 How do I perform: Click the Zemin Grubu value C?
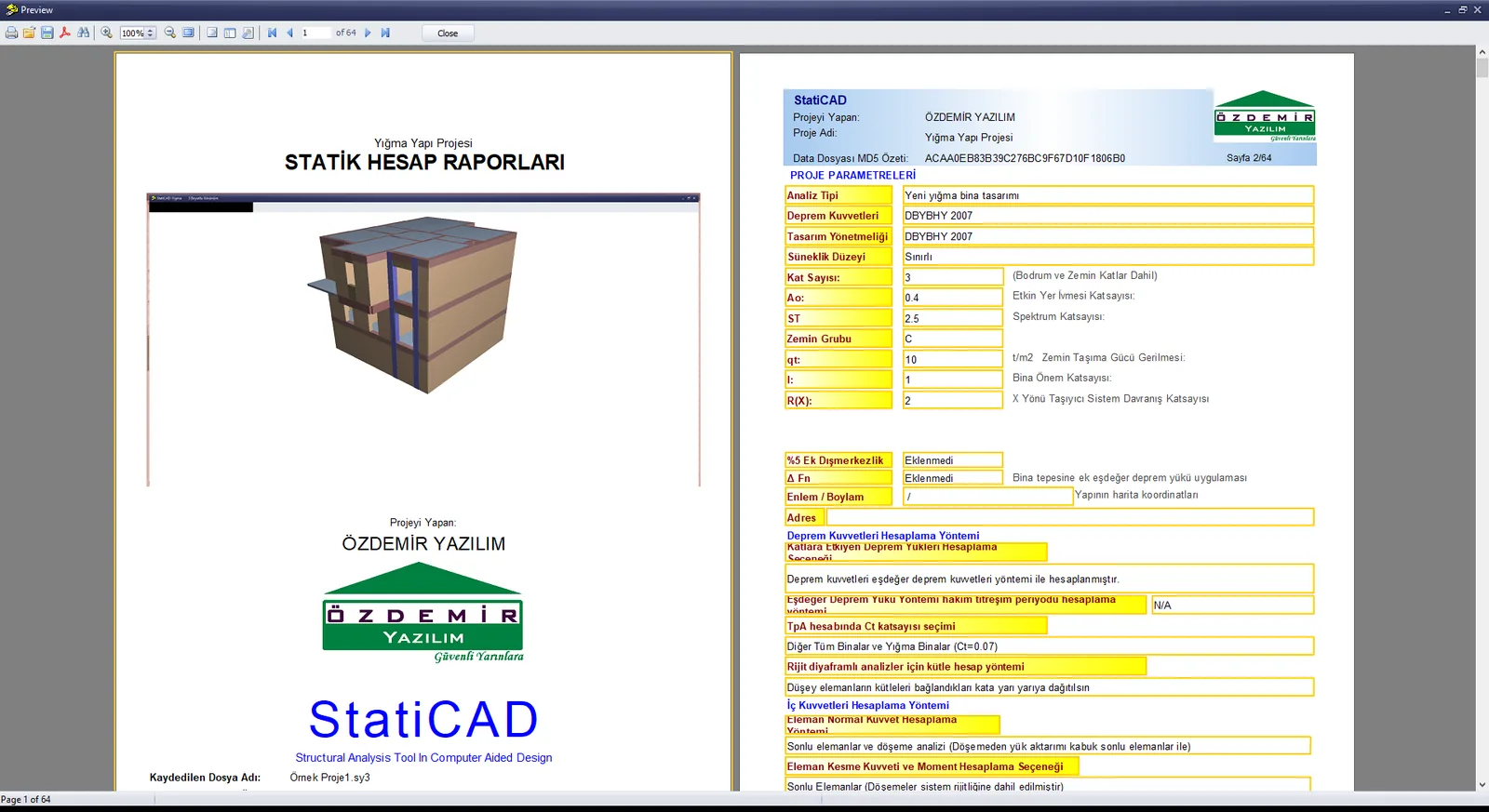point(953,339)
